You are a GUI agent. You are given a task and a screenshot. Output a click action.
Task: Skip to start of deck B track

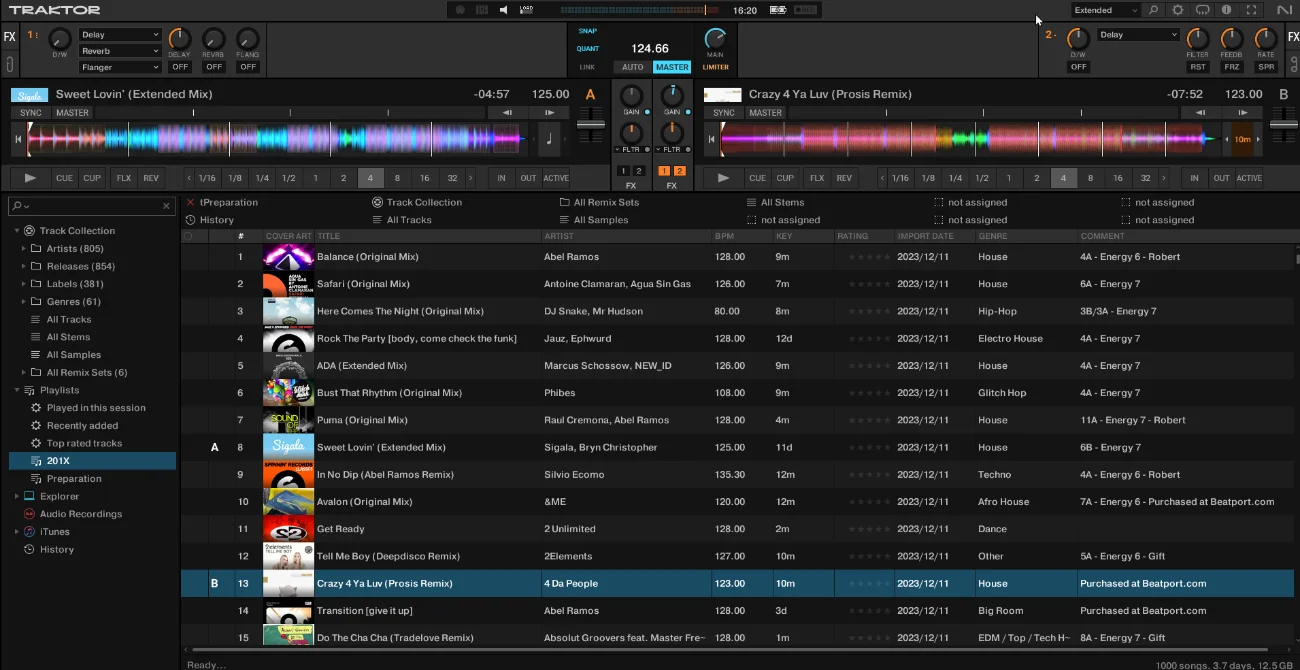coord(711,139)
